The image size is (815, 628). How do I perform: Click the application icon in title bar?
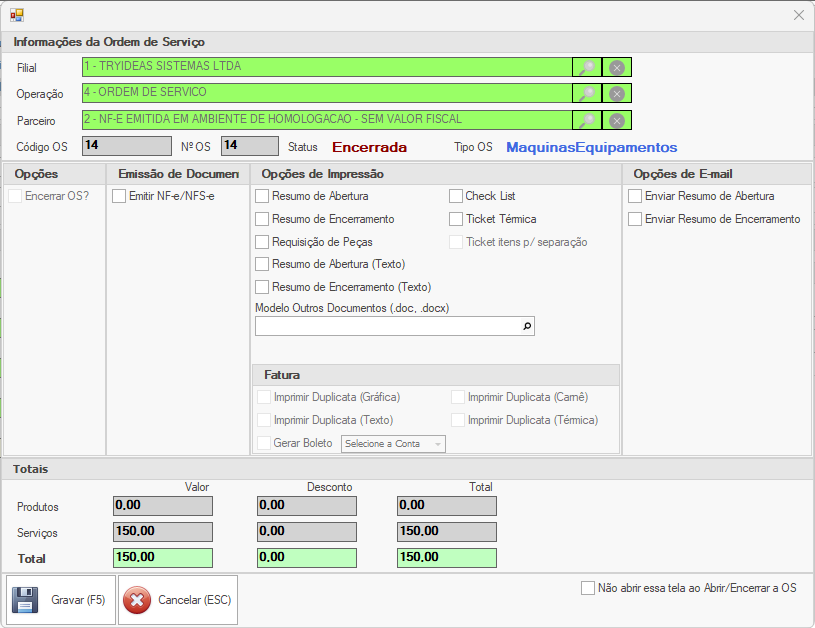tap(17, 15)
